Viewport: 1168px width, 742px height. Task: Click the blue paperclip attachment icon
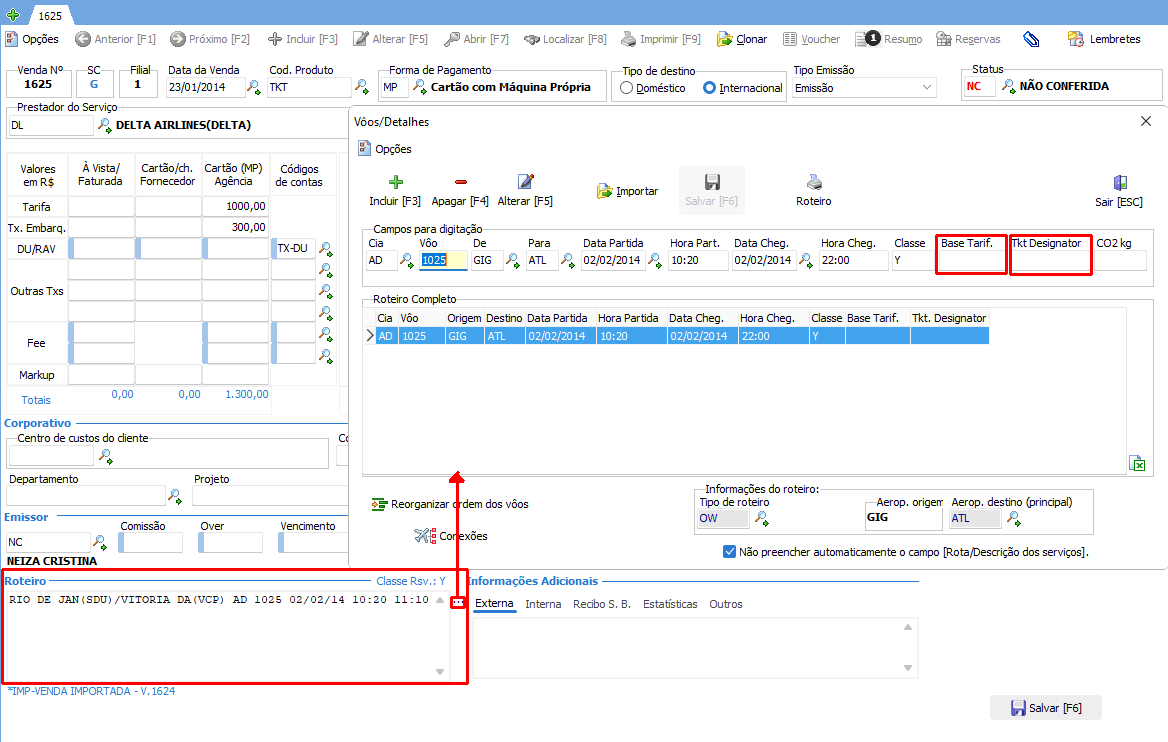coord(1031,39)
